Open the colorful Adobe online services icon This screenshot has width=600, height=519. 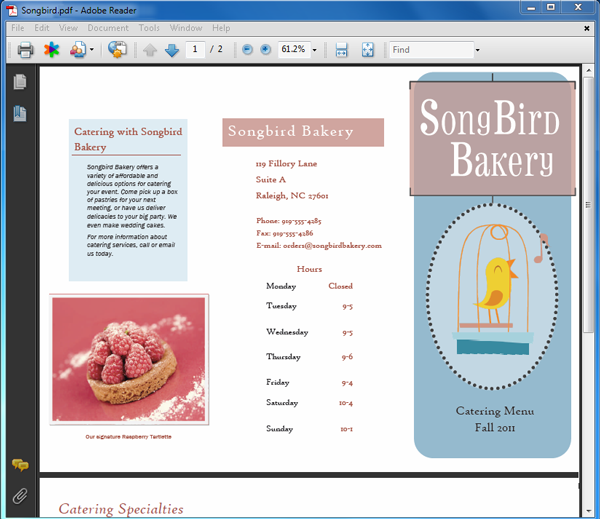pyautogui.click(x=52, y=50)
